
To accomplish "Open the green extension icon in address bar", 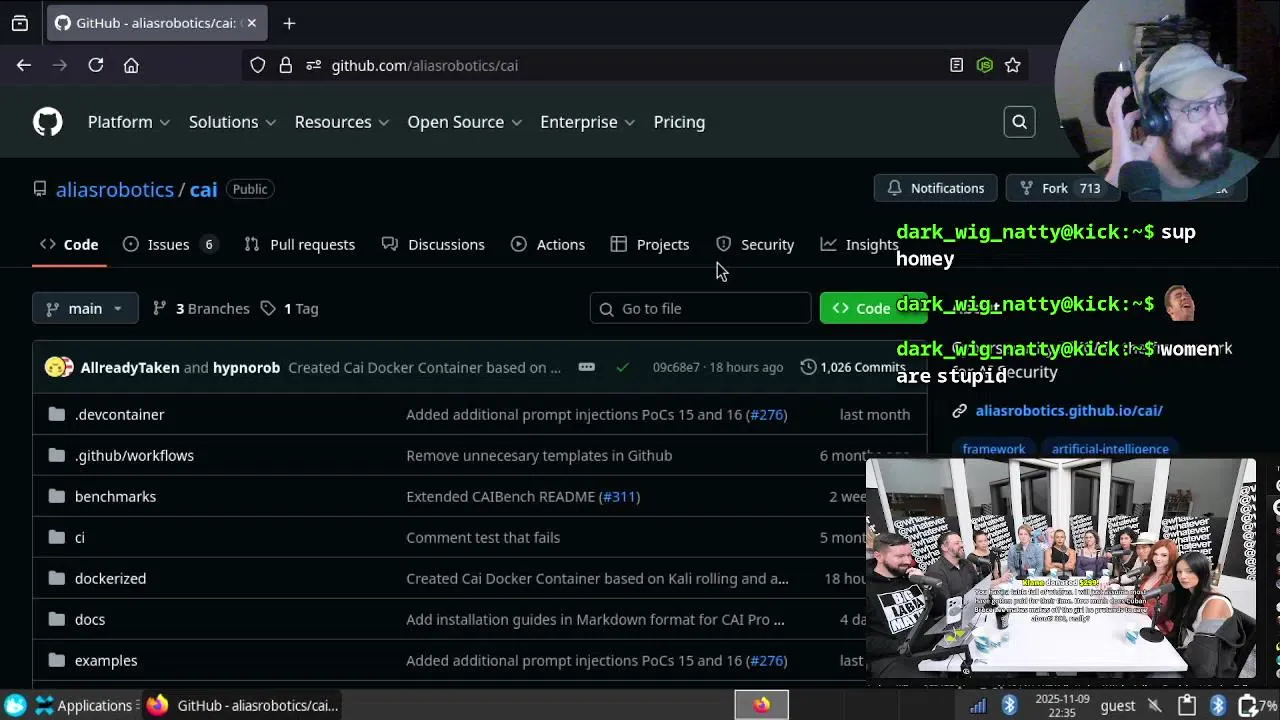I will pyautogui.click(x=985, y=65).
